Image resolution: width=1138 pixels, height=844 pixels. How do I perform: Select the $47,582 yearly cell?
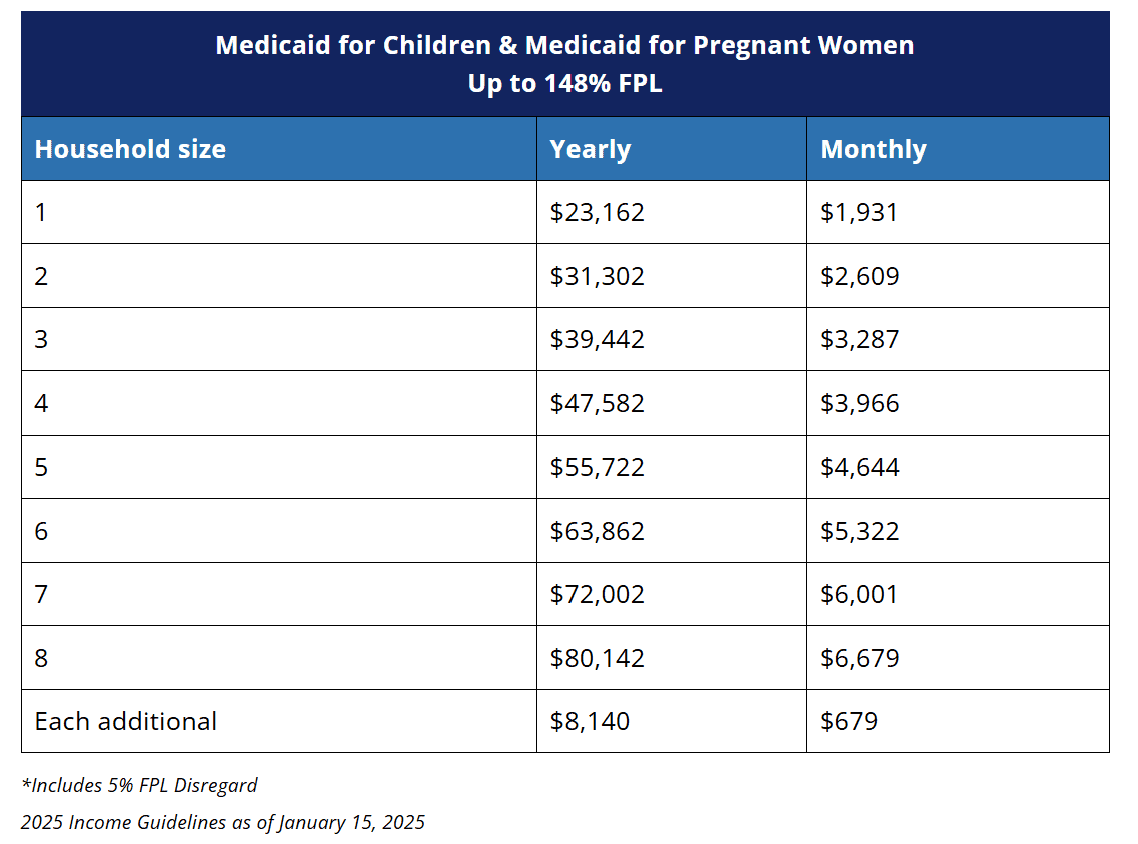pyautogui.click(x=597, y=403)
